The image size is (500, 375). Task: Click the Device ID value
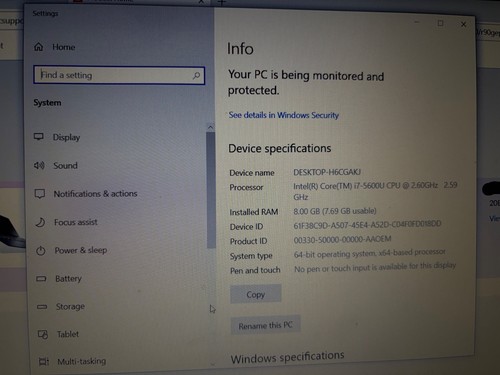[x=367, y=225]
